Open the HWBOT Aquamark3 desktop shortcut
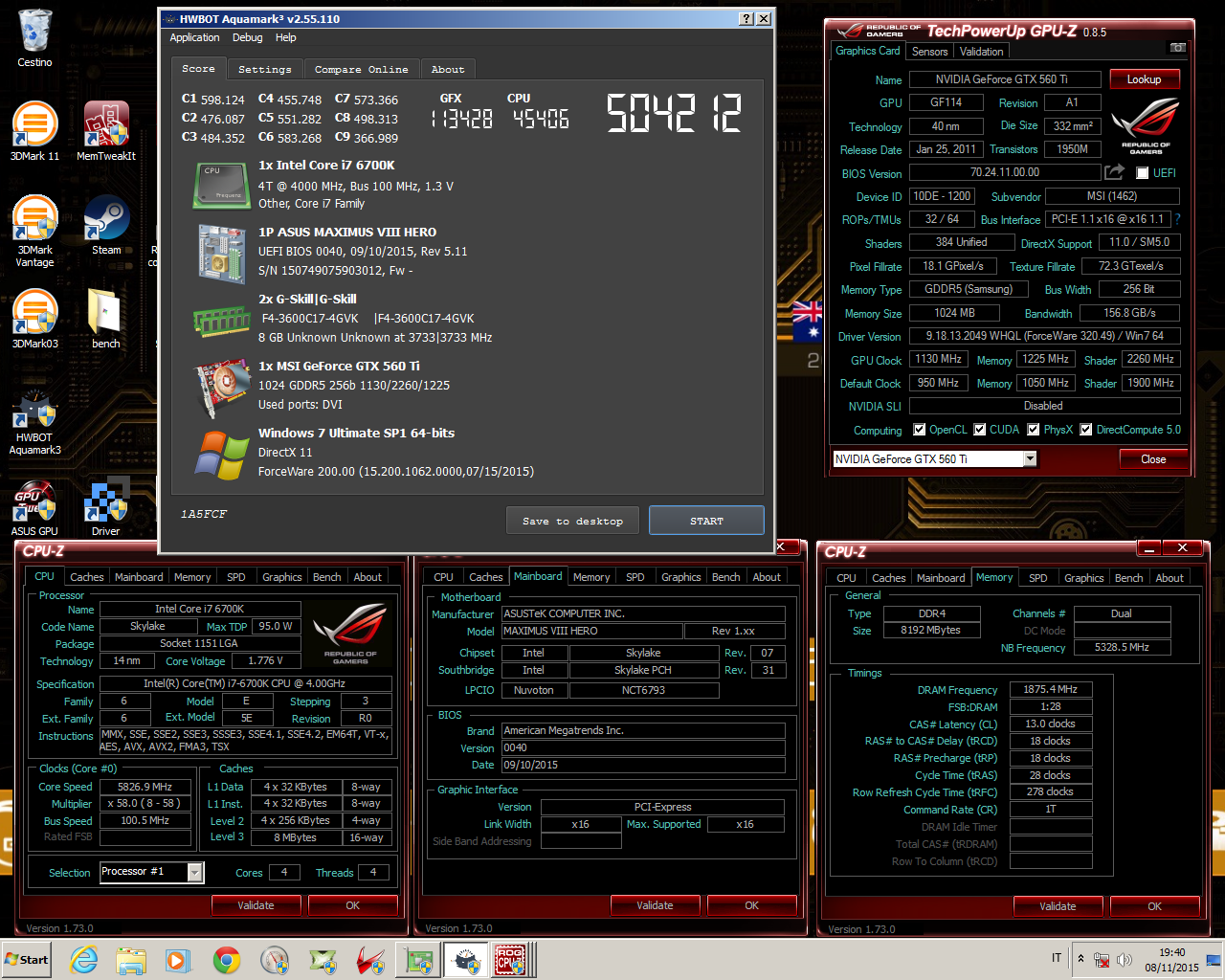This screenshot has width=1225, height=980. [34, 419]
